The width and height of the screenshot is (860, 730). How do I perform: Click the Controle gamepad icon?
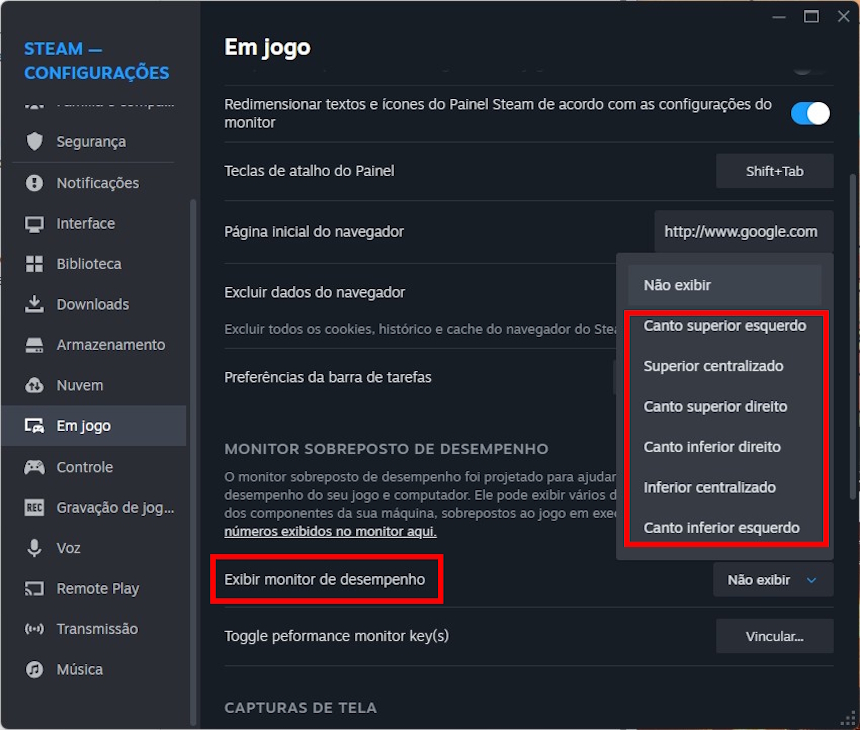[36, 466]
